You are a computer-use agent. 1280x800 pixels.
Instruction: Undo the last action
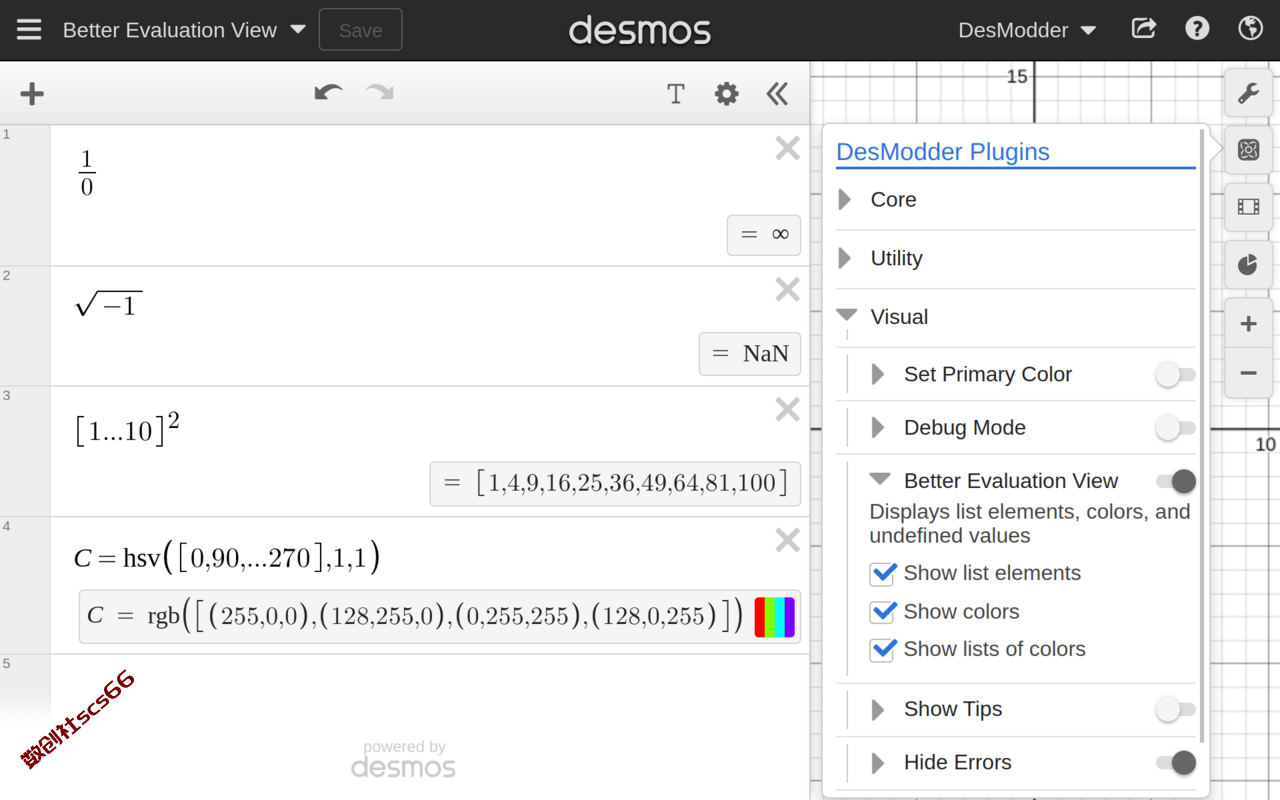(328, 94)
